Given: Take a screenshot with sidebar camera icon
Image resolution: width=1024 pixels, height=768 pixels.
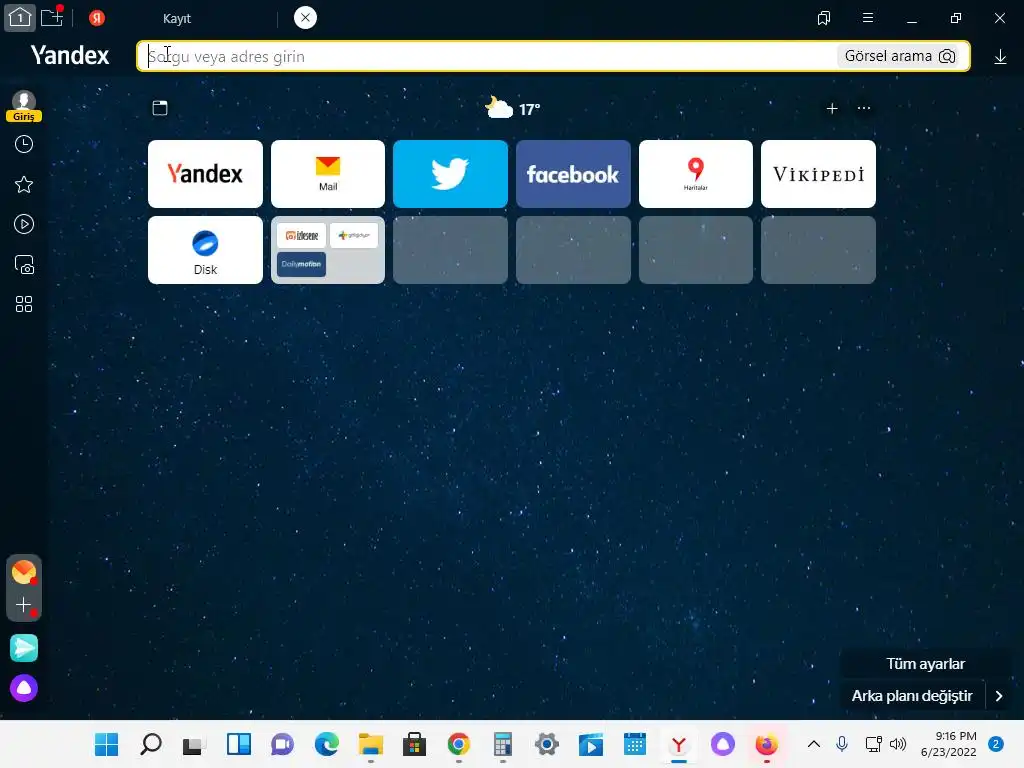Looking at the screenshot, I should point(24,264).
